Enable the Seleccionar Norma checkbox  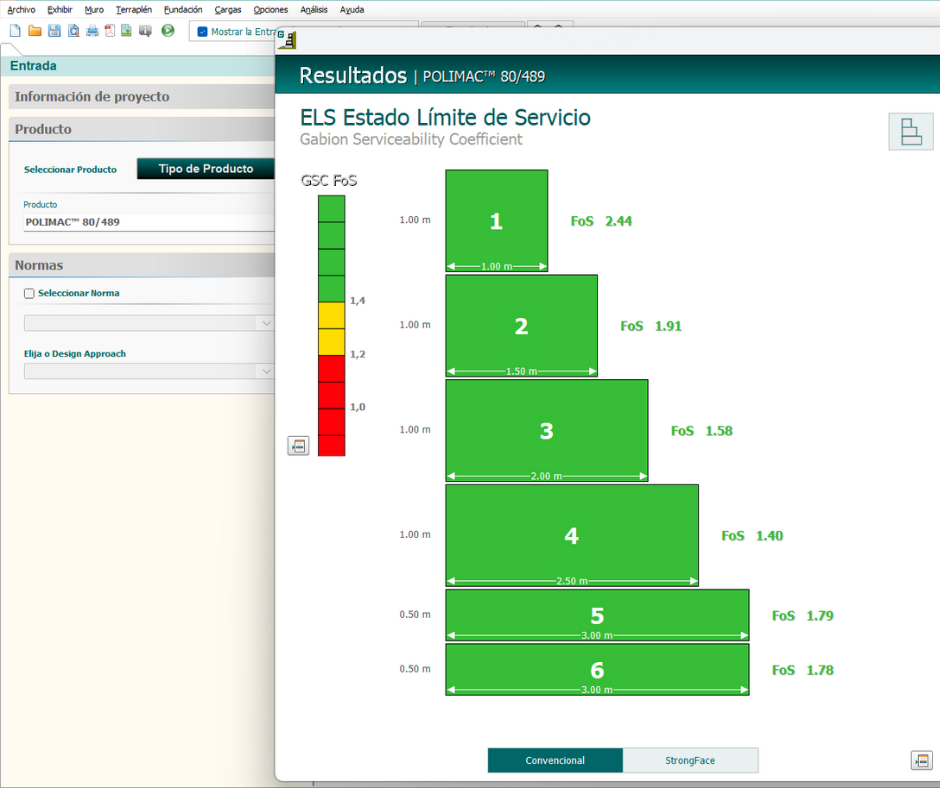(28, 294)
